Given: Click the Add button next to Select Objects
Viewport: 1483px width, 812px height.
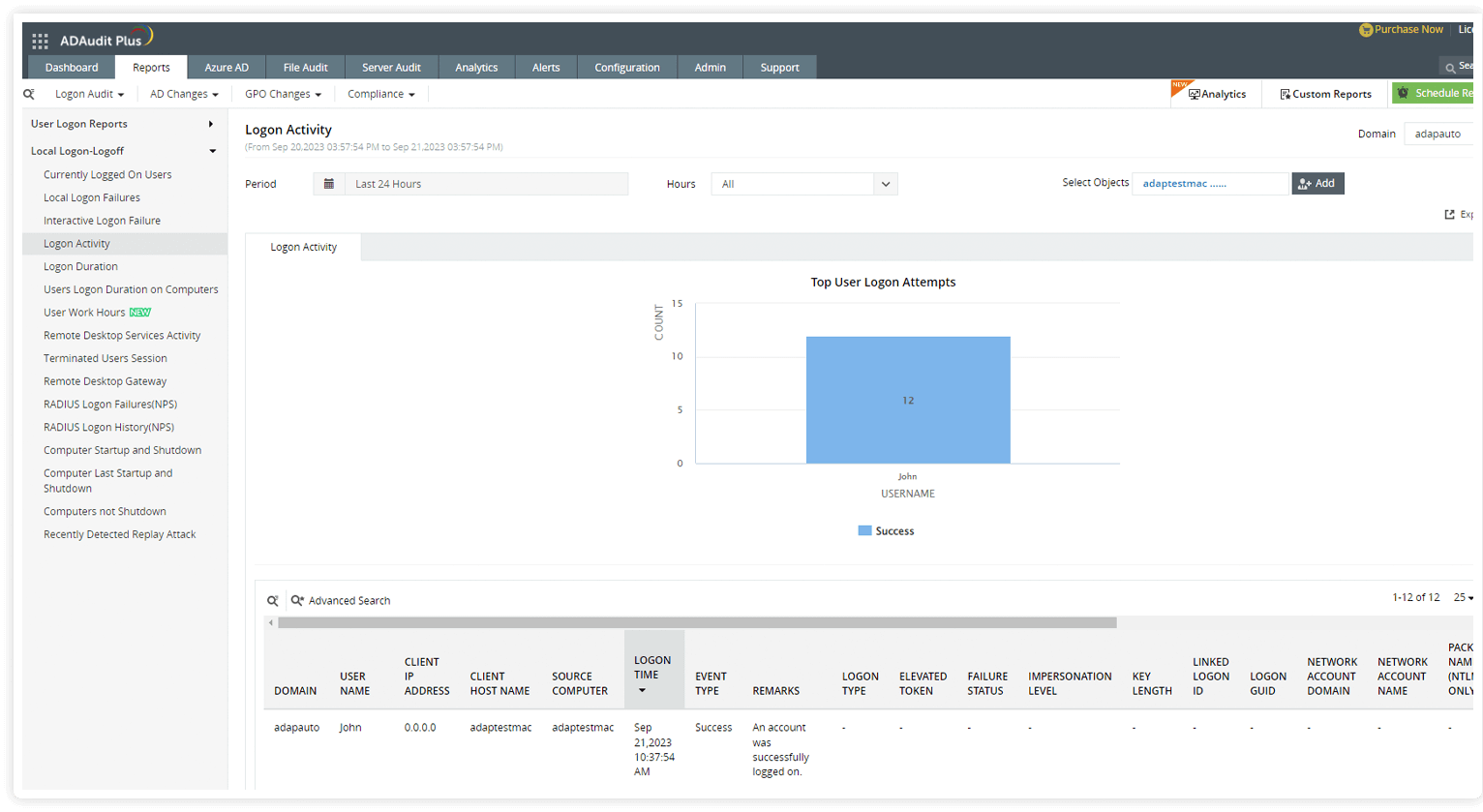Looking at the screenshot, I should click(x=1317, y=183).
